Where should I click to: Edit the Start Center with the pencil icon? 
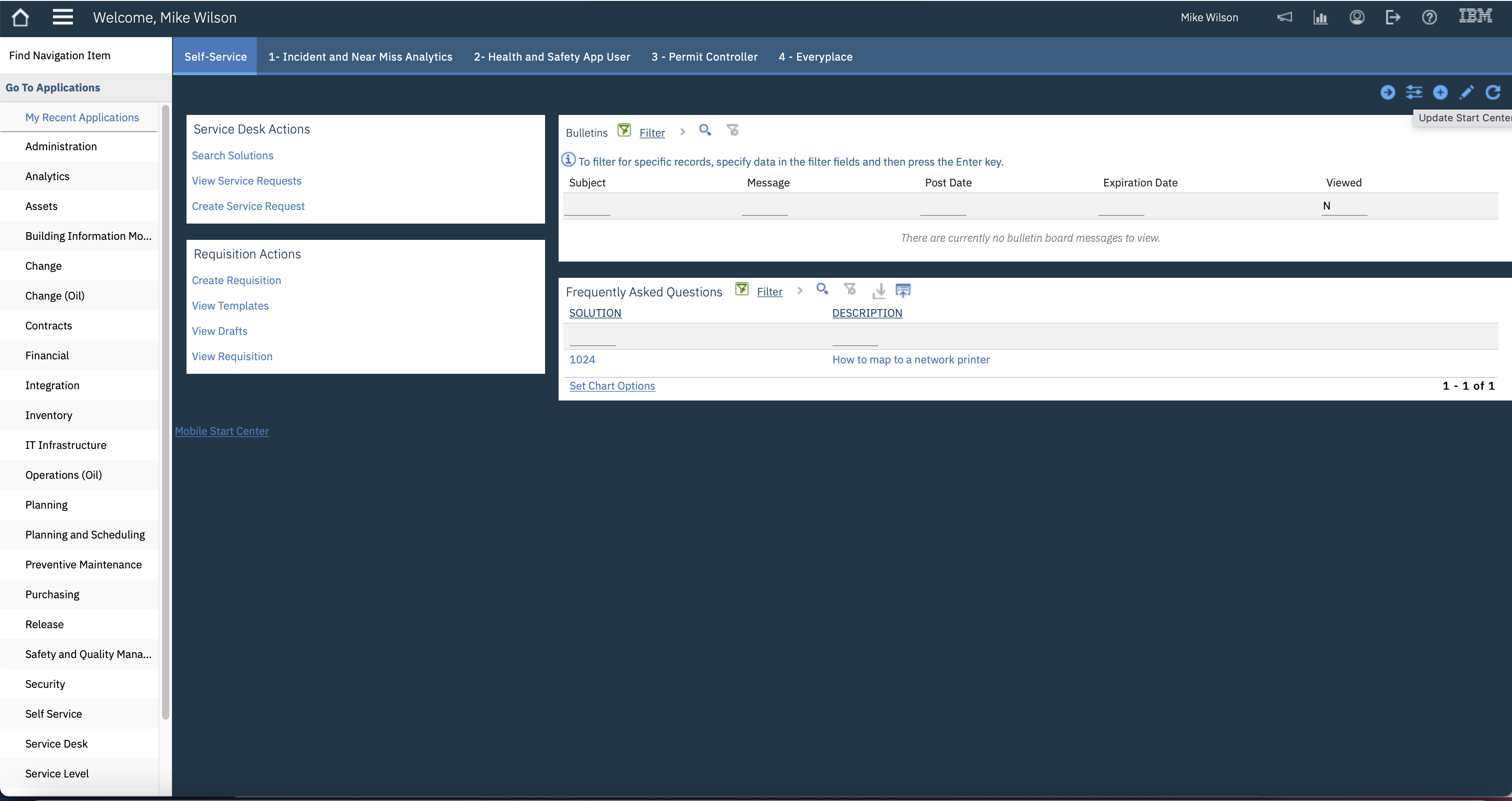pyautogui.click(x=1466, y=92)
